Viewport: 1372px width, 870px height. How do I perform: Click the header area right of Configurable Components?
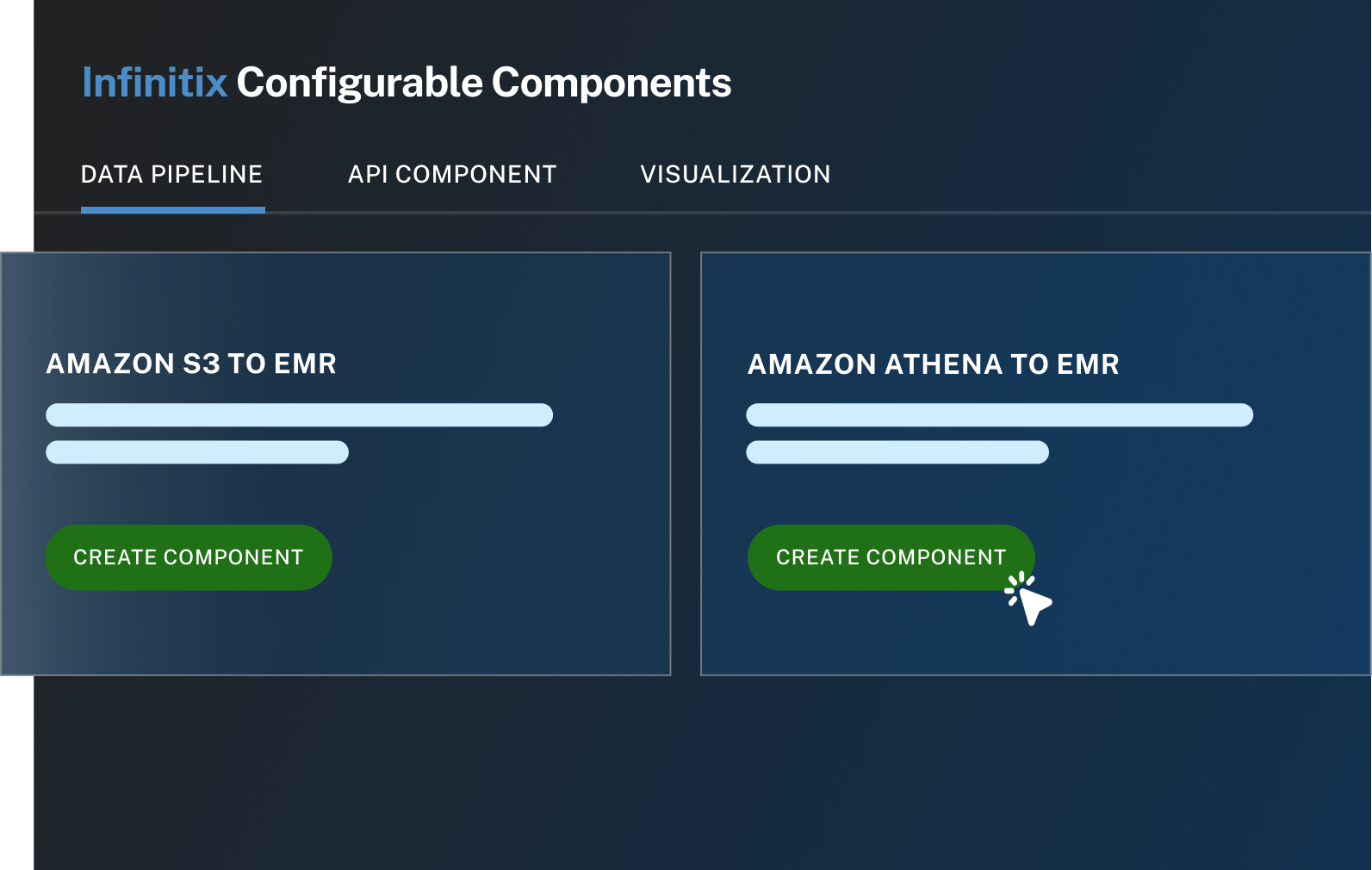click(1051, 83)
